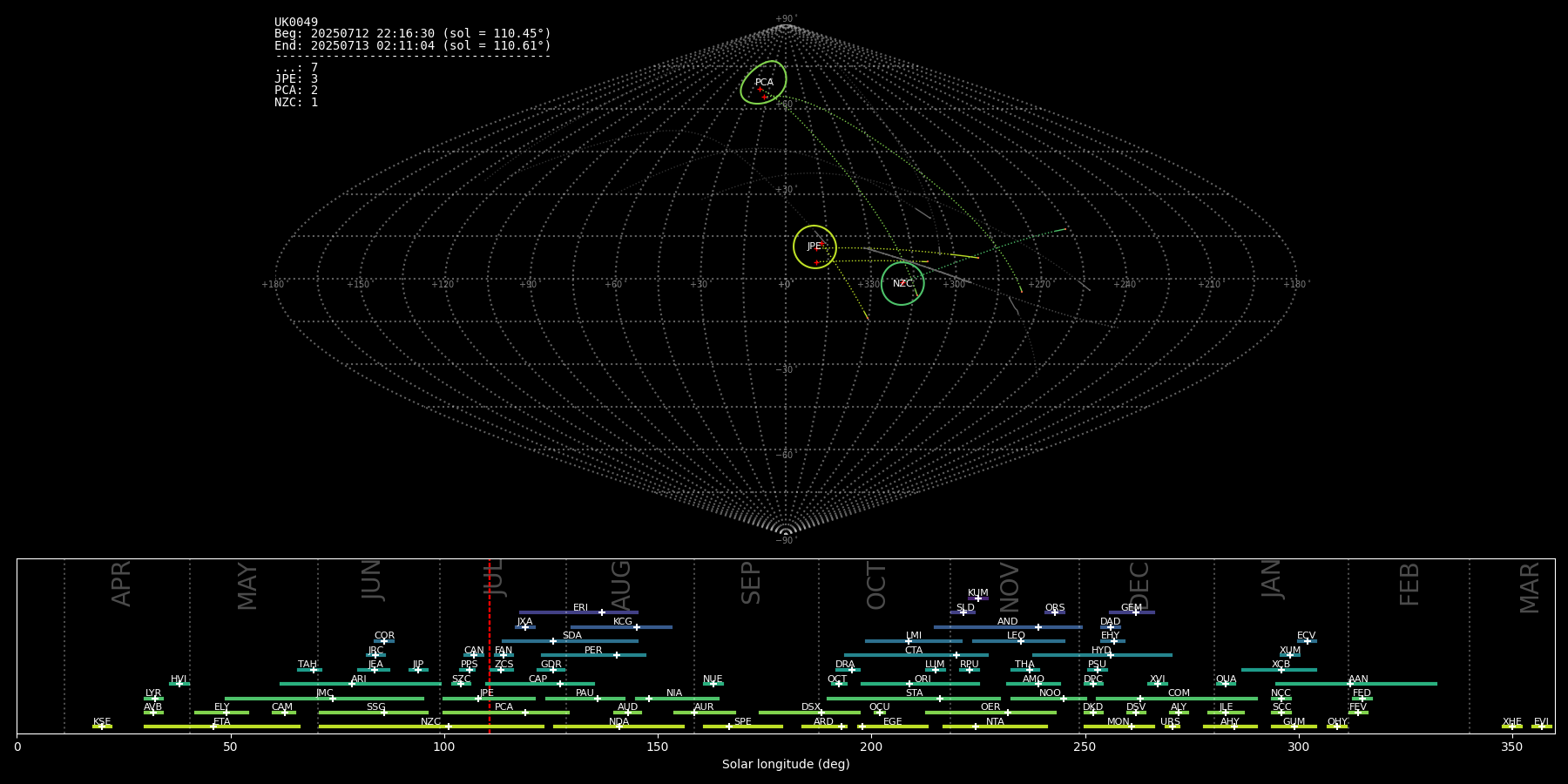Screen dimensions: 1568x784
Task: Click the LMI shower label
Action: [x=914, y=635]
